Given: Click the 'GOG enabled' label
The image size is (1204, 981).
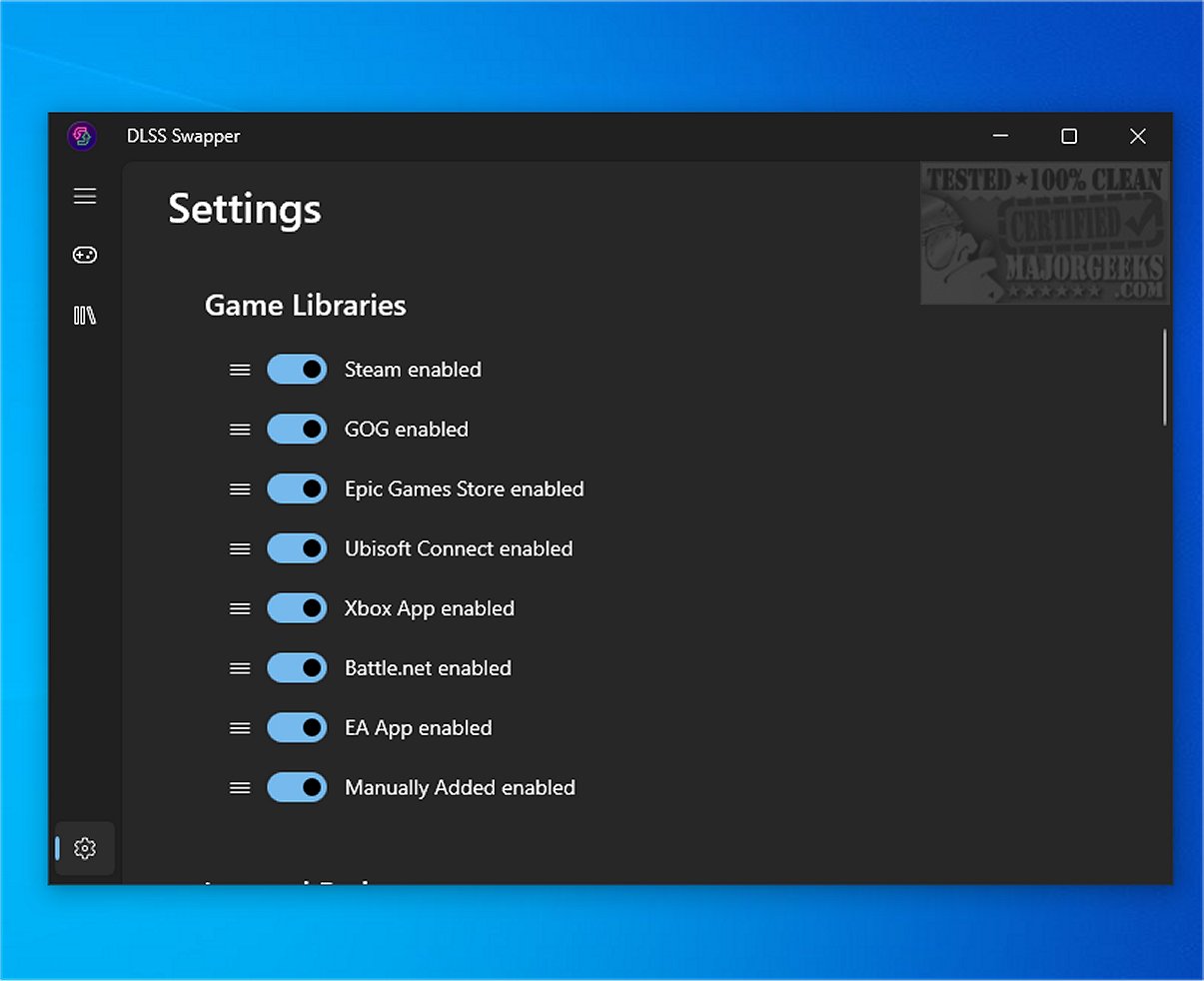Looking at the screenshot, I should (407, 430).
